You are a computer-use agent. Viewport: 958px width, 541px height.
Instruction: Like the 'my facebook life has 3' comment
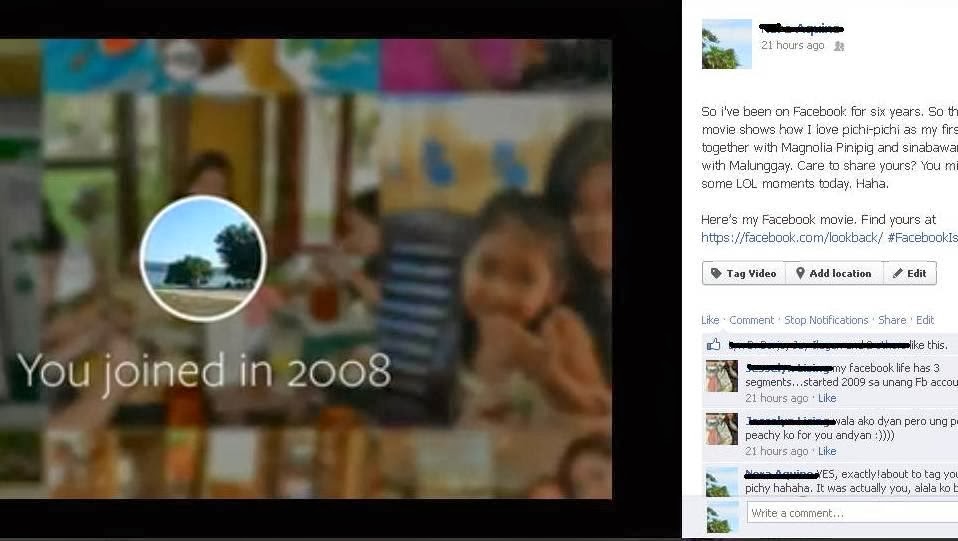pyautogui.click(x=827, y=398)
